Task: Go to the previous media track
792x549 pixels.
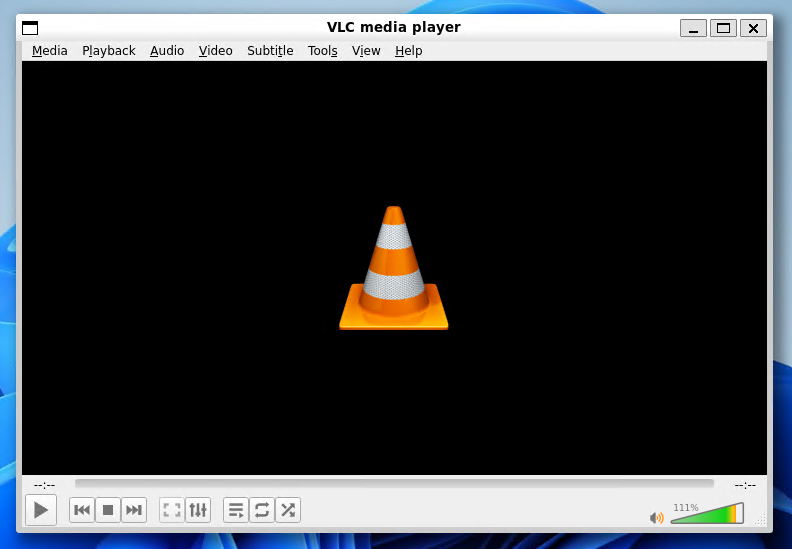Action: [x=82, y=510]
